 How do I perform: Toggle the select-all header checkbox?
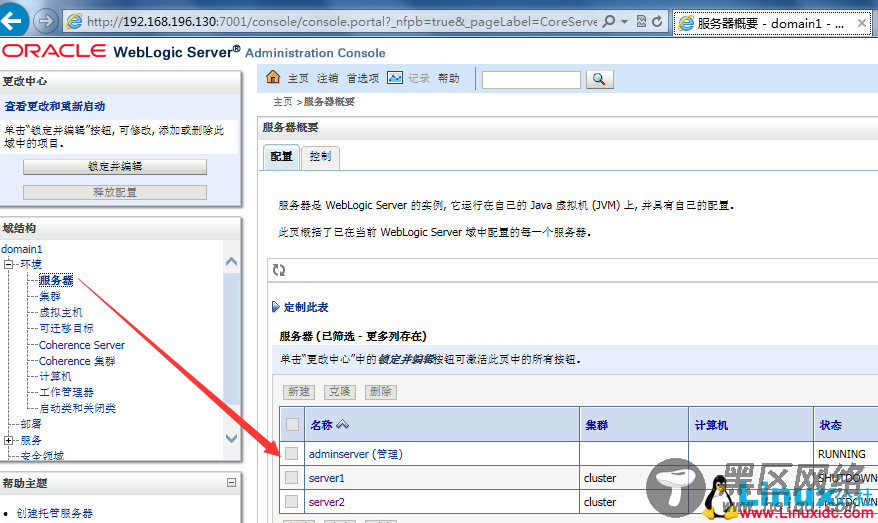[x=292, y=424]
